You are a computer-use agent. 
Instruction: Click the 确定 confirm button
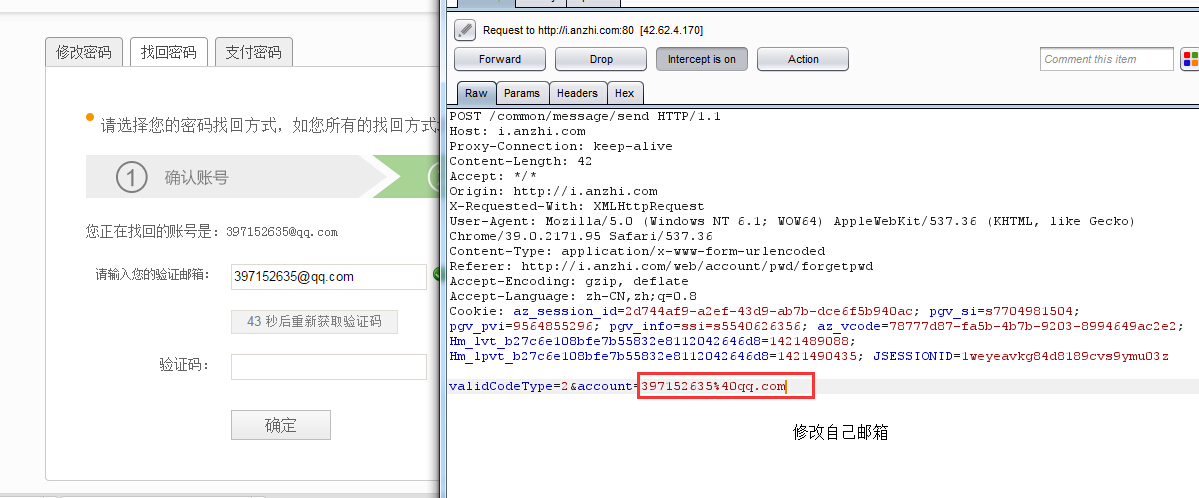click(x=281, y=425)
